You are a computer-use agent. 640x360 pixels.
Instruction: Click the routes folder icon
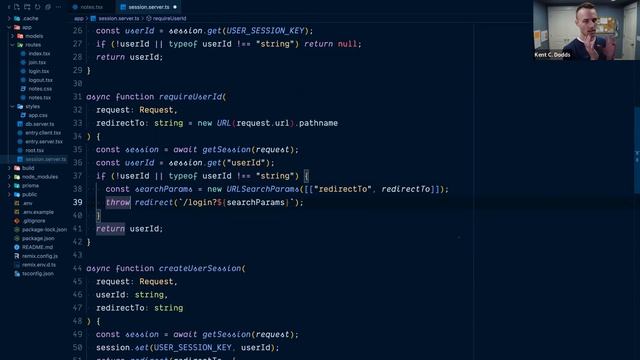[x=20, y=45]
